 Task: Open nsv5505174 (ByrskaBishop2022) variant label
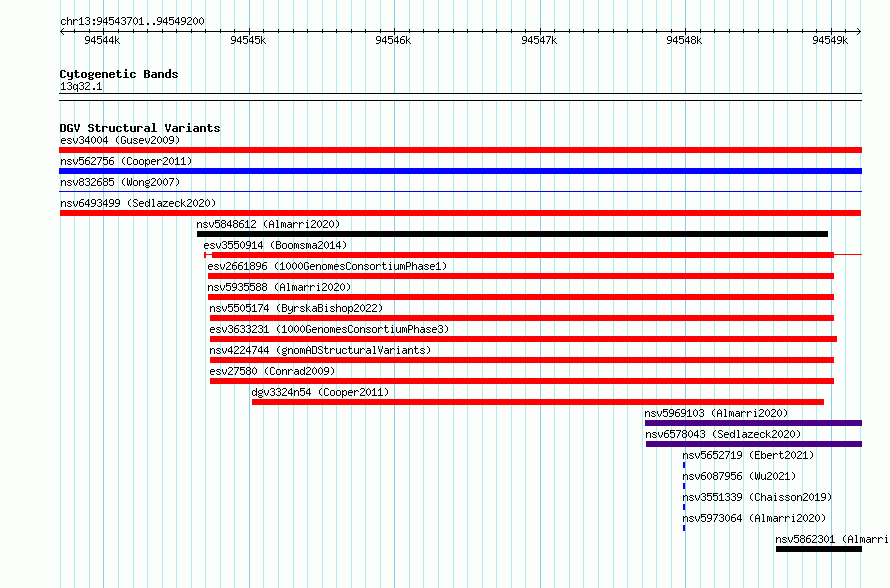pyautogui.click(x=296, y=308)
